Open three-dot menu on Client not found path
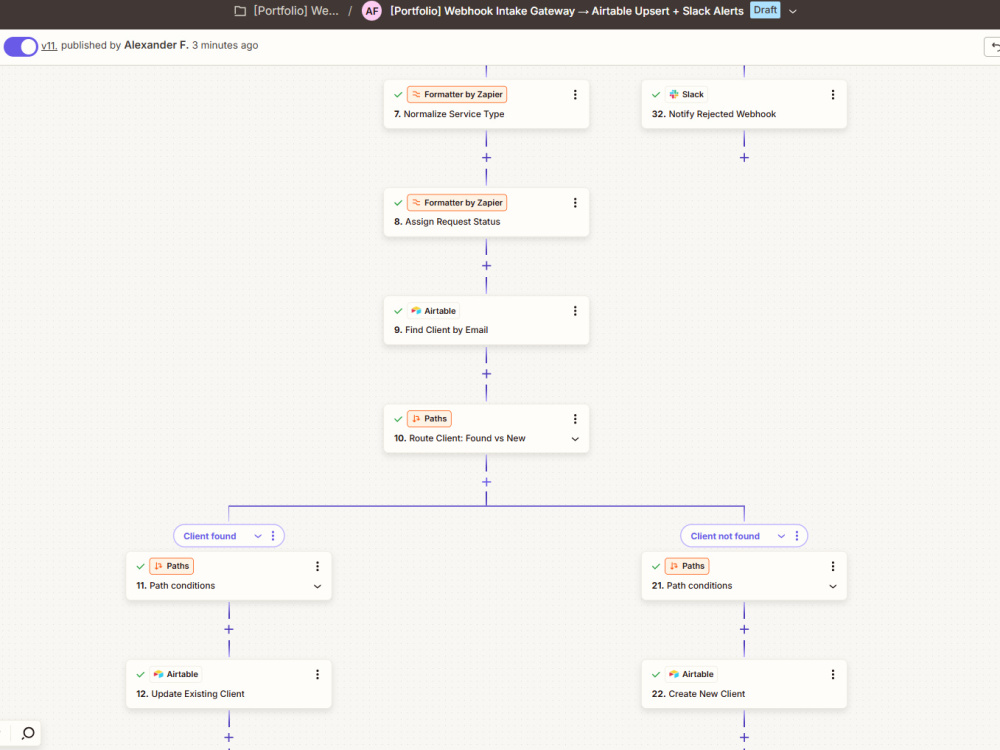The image size is (1000, 750). [x=797, y=536]
